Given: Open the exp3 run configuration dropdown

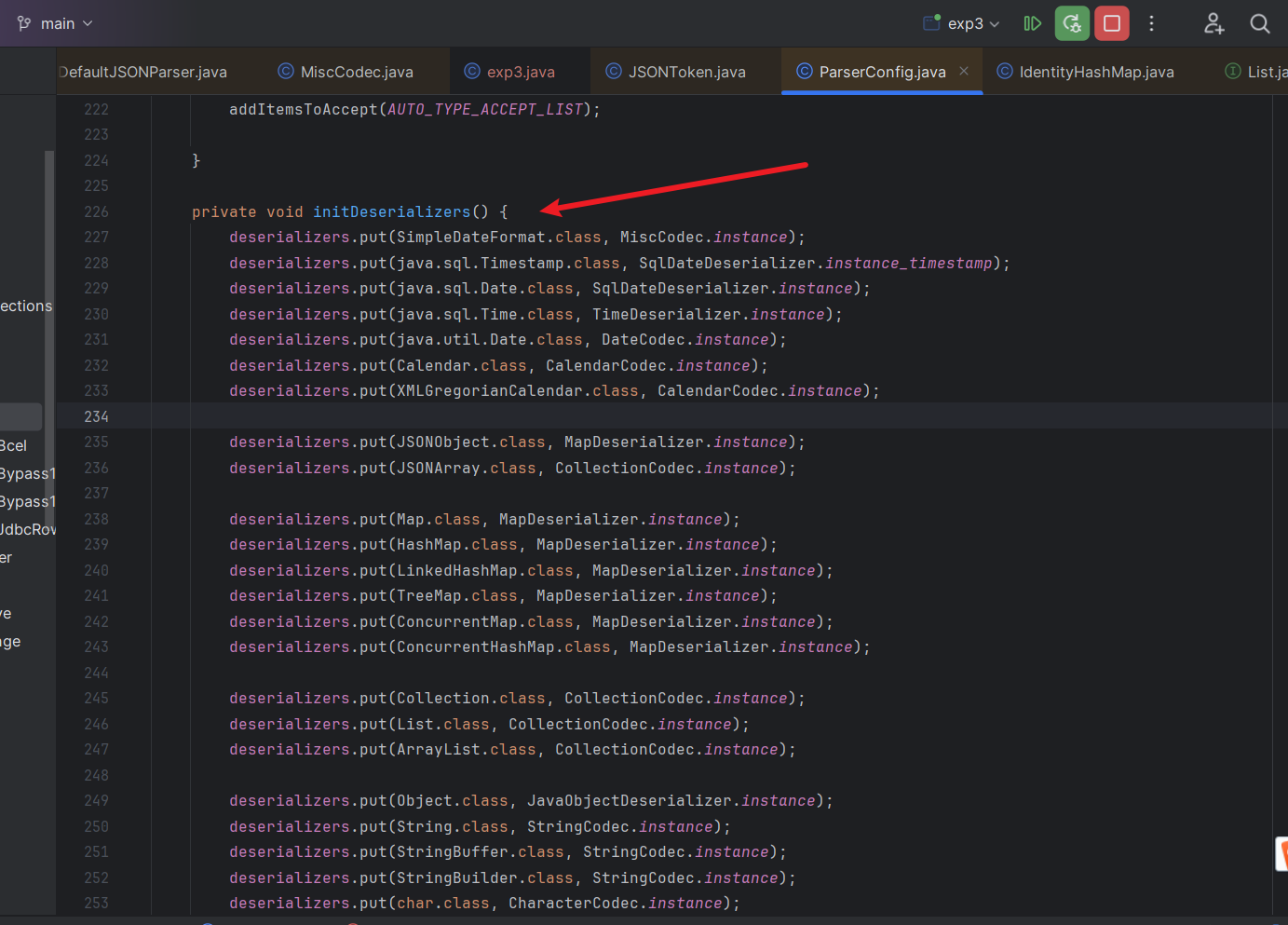Looking at the screenshot, I should coord(962,23).
